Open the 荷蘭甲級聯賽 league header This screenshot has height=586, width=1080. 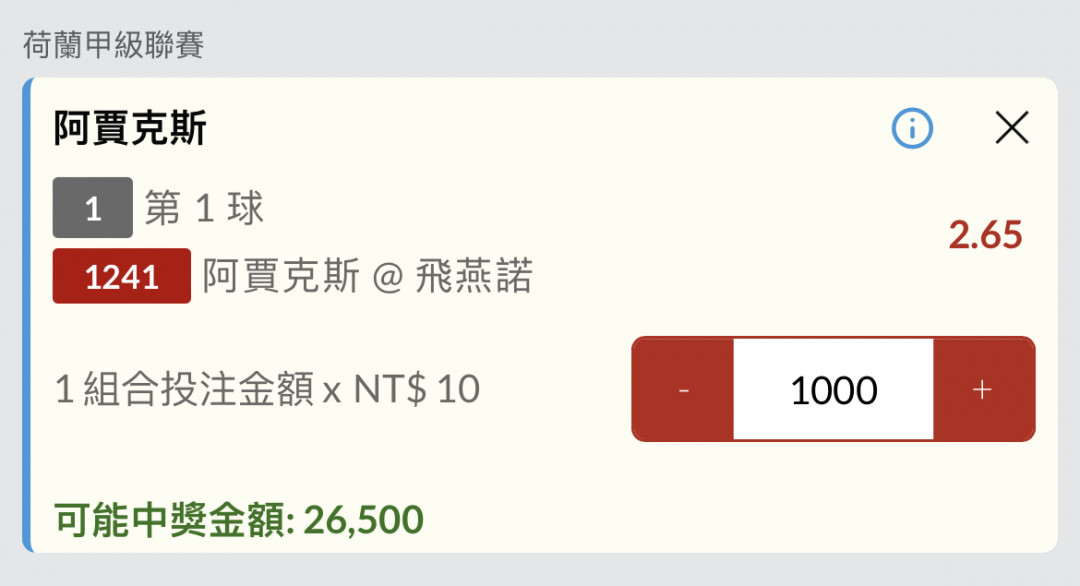pyautogui.click(x=113, y=45)
